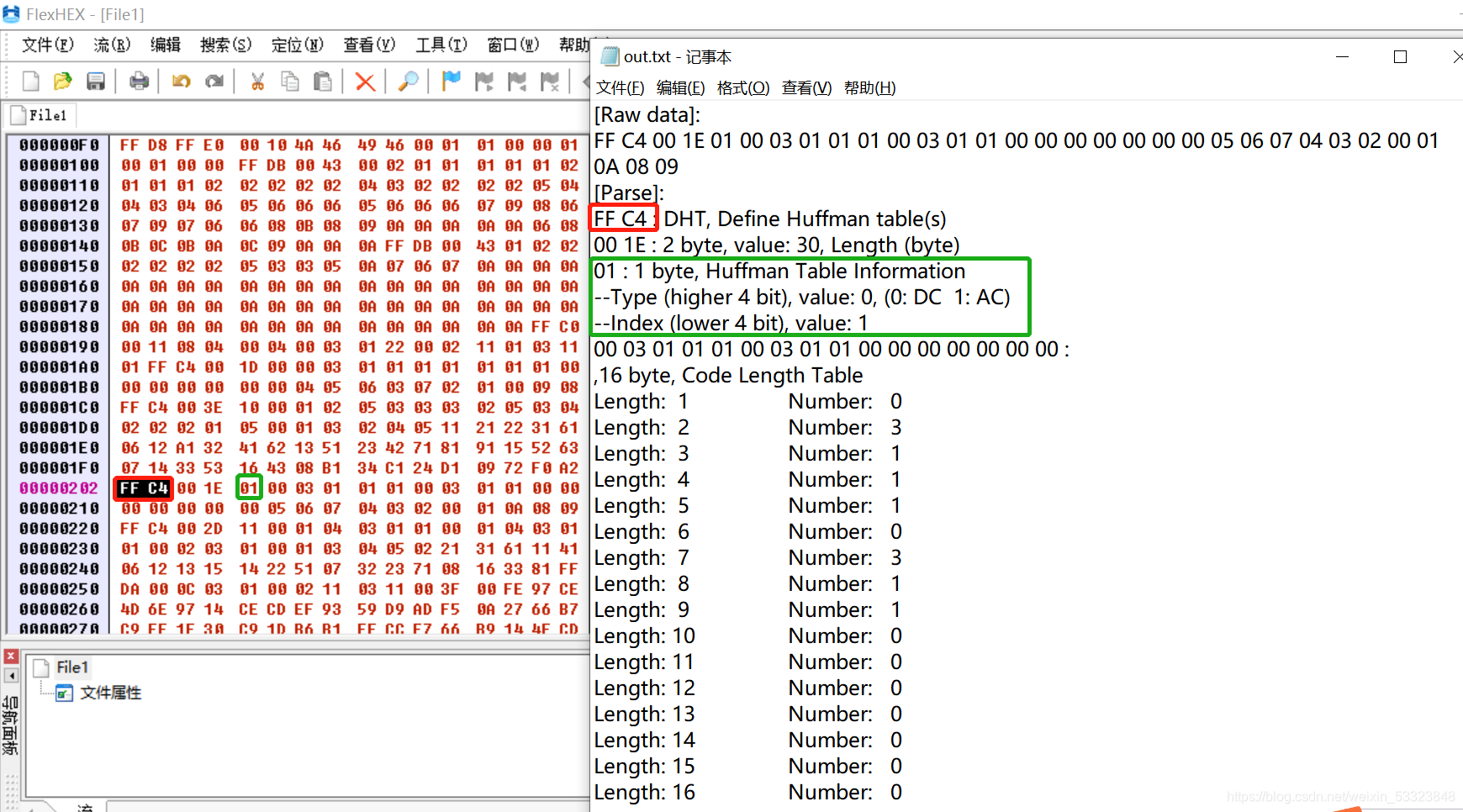The width and height of the screenshot is (1463, 812).
Task: Click the [Parse]: line in Notepad
Action: tap(629, 192)
